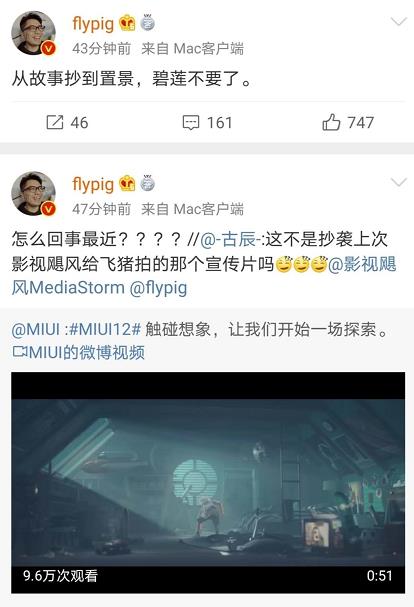Open the @flypig mention in second post

[x=158, y=288]
